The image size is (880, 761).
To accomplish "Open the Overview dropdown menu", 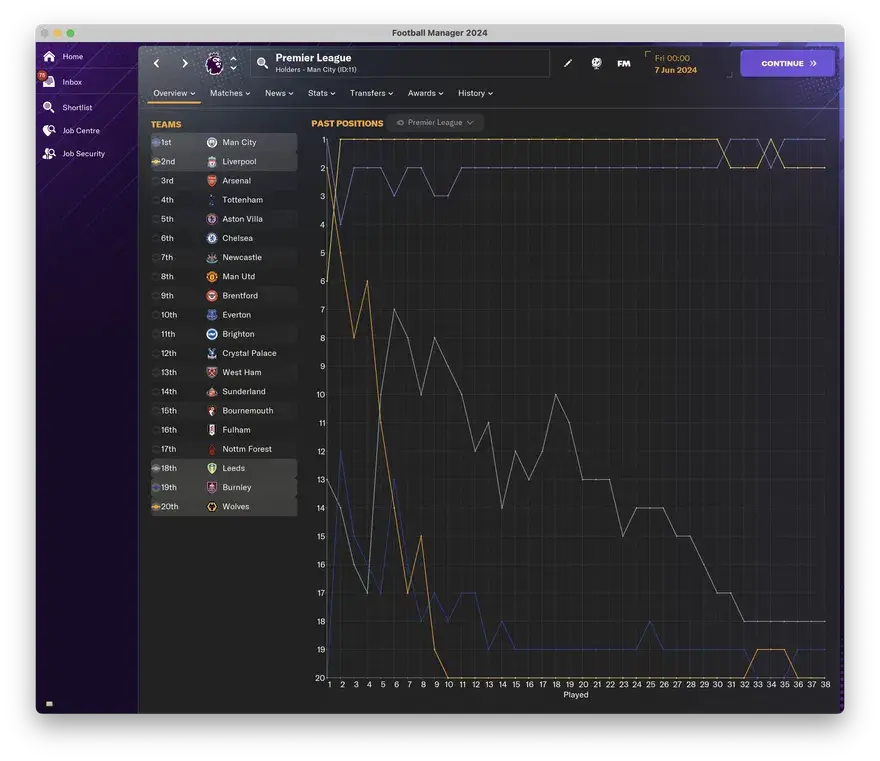I will pos(174,93).
